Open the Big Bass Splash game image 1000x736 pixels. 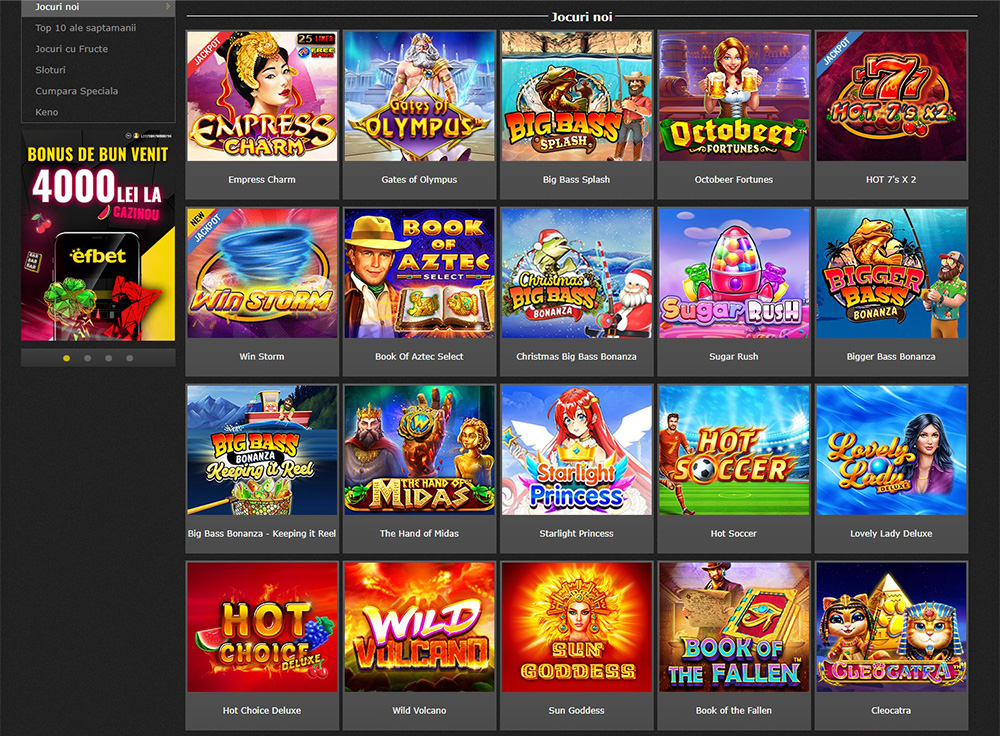coord(577,96)
